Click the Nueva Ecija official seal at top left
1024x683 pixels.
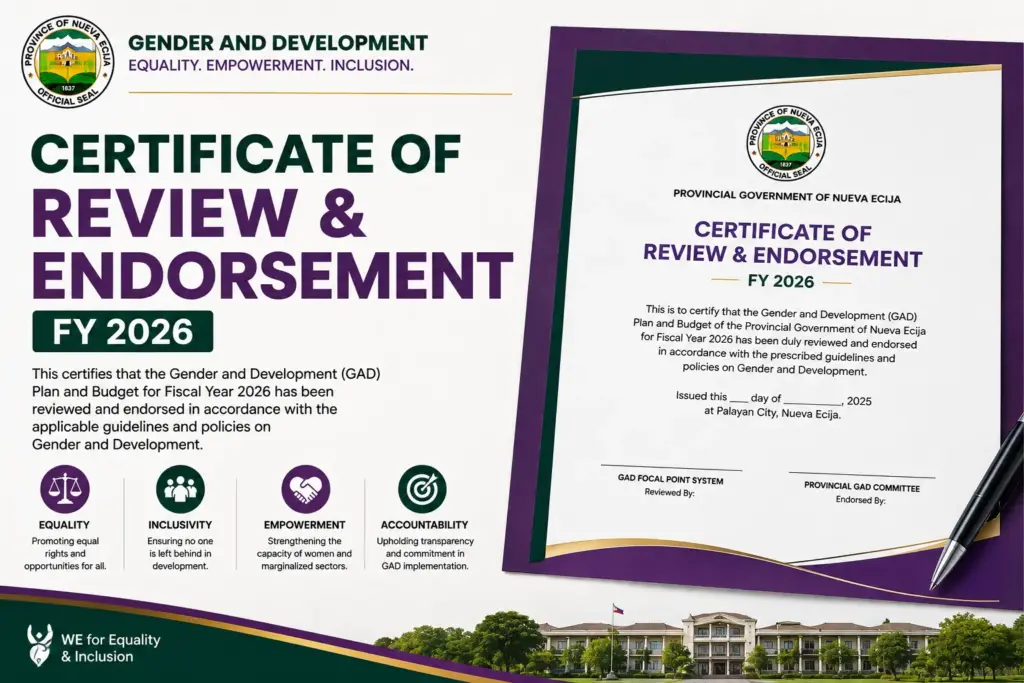(x=68, y=62)
